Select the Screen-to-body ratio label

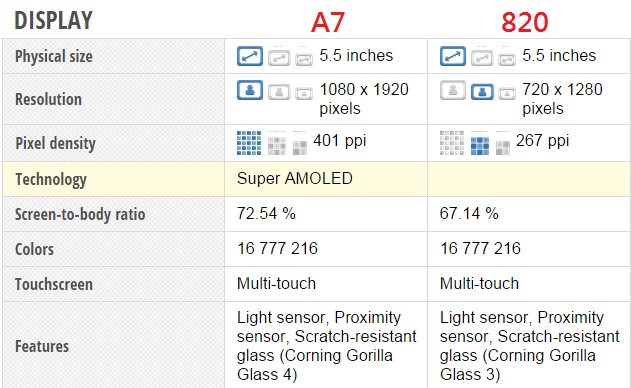coord(80,214)
